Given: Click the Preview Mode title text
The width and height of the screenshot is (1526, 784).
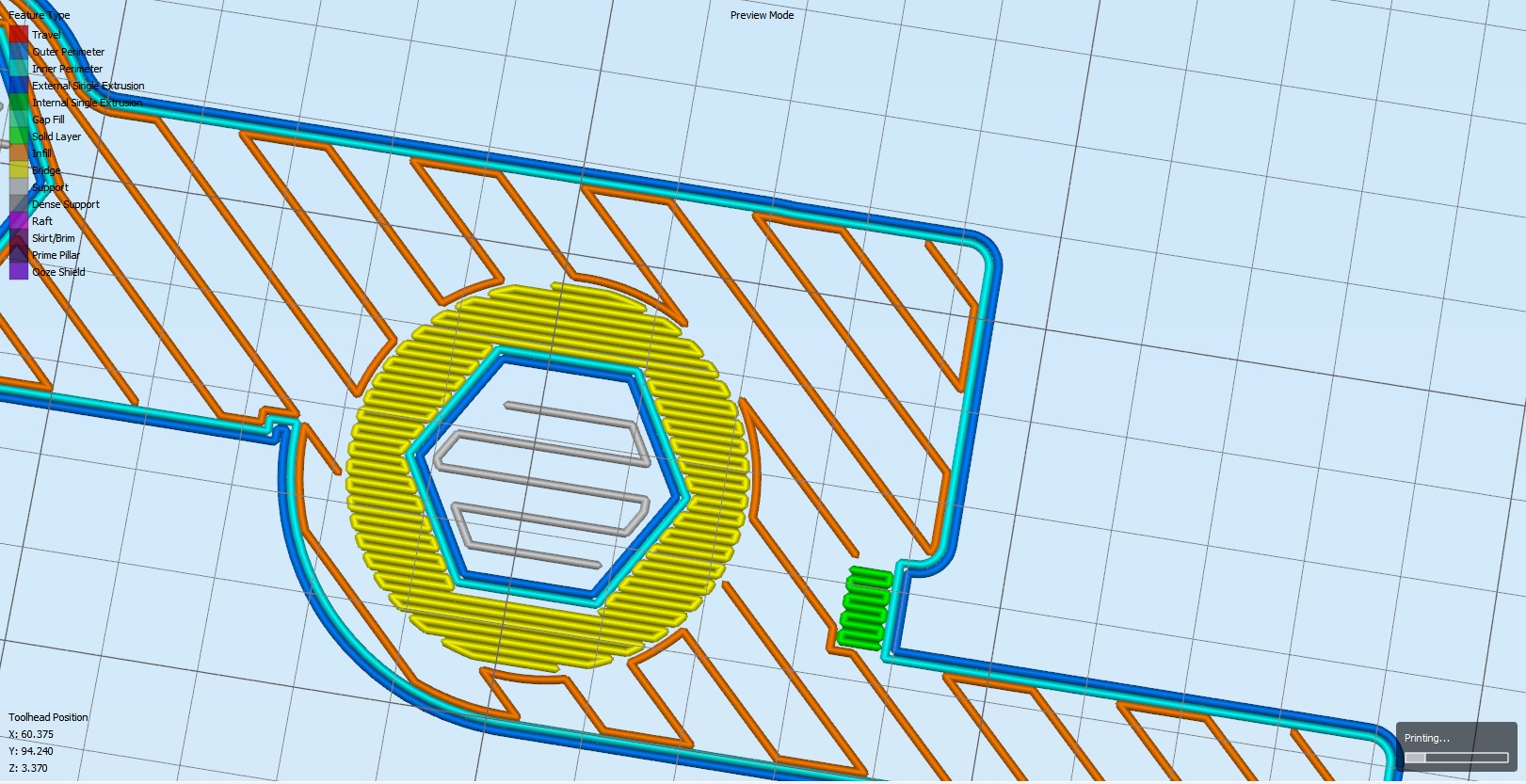Looking at the screenshot, I should [762, 15].
